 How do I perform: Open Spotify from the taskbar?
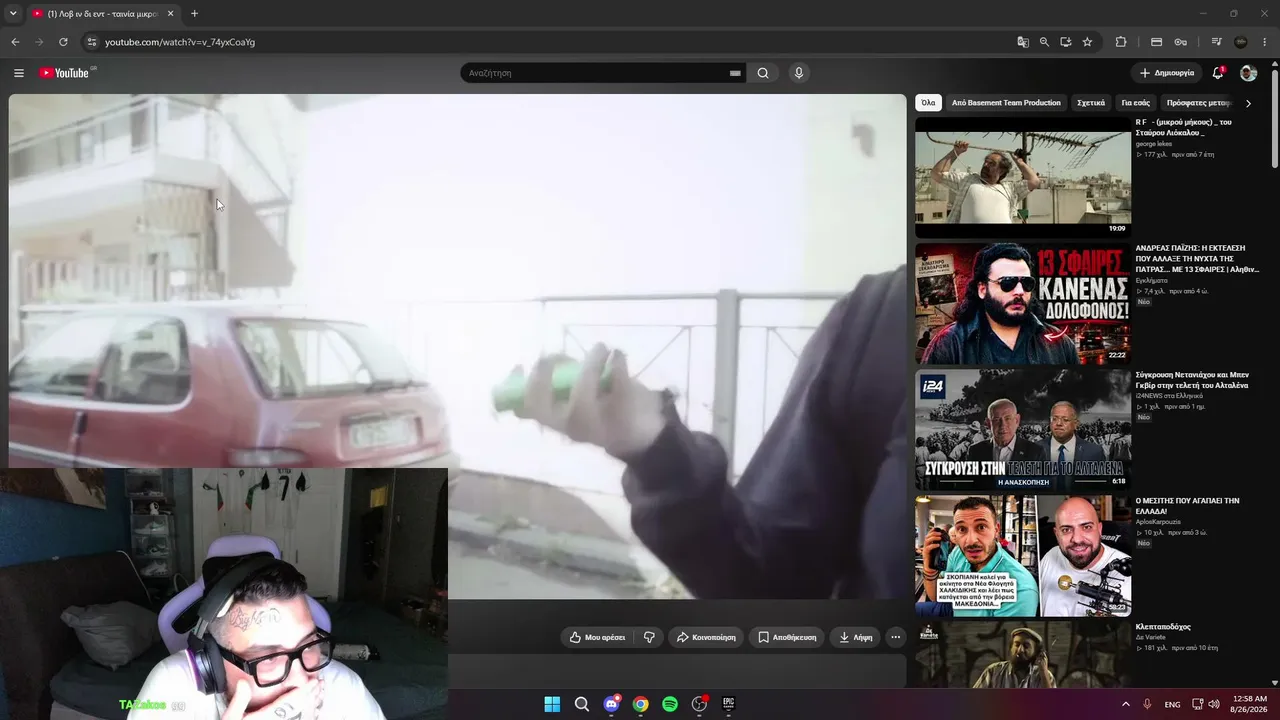(670, 704)
